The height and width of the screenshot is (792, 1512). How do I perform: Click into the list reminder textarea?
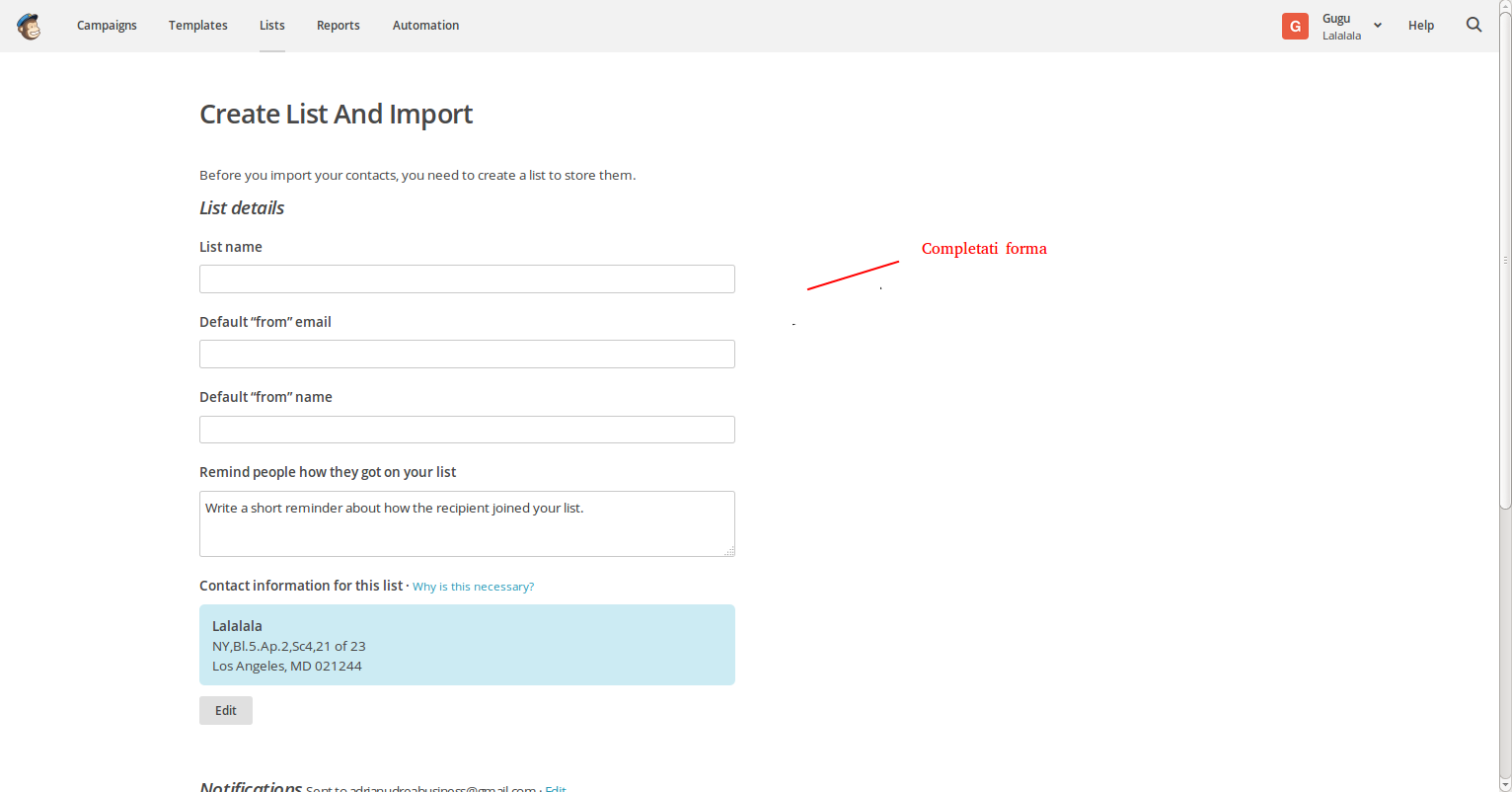467,523
